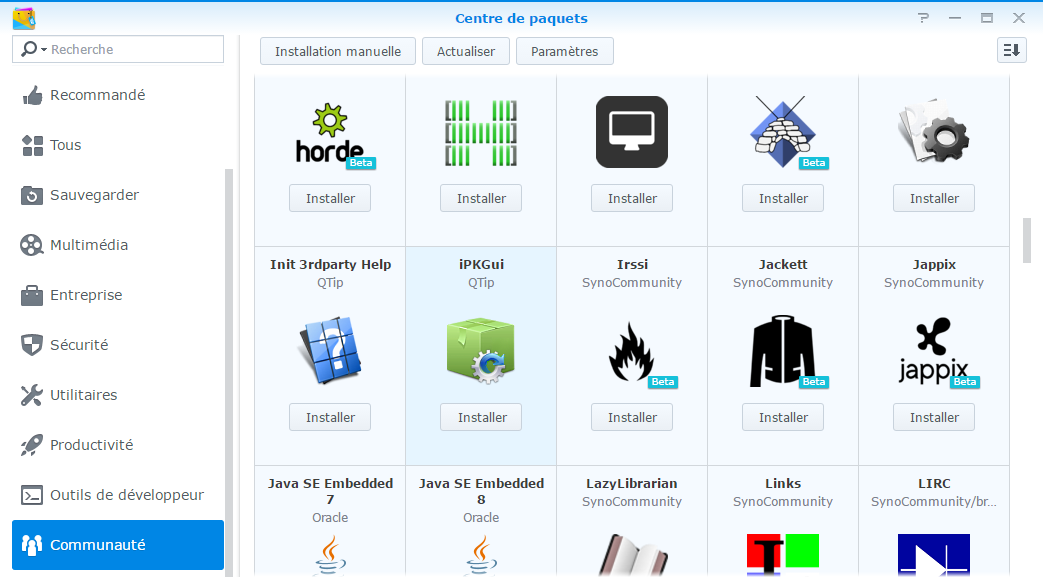1043x577 pixels.
Task: Click "SynoCommunity" publisher under Irssi
Action: [632, 282]
